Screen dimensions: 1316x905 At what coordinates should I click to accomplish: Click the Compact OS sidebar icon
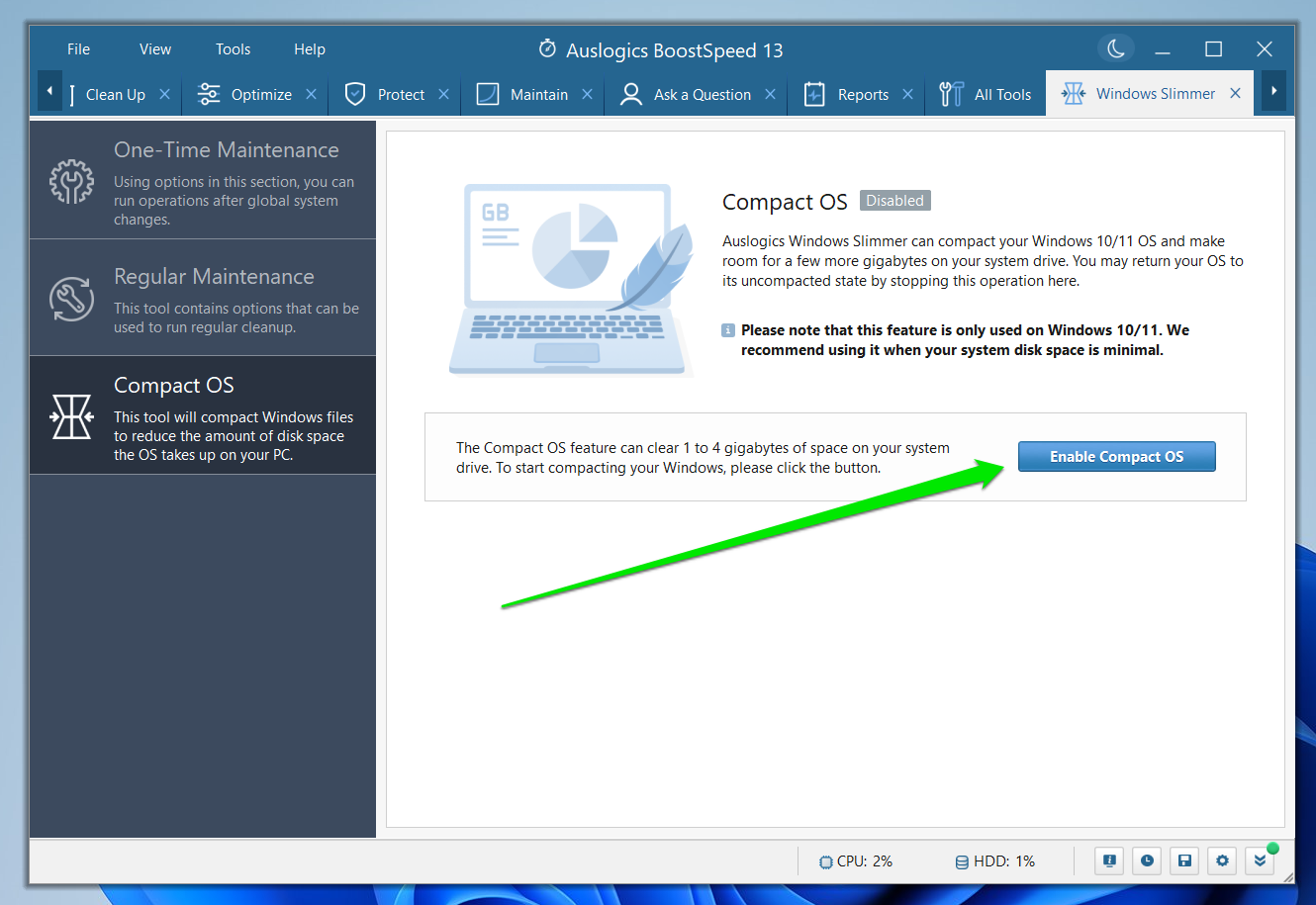pos(72,416)
